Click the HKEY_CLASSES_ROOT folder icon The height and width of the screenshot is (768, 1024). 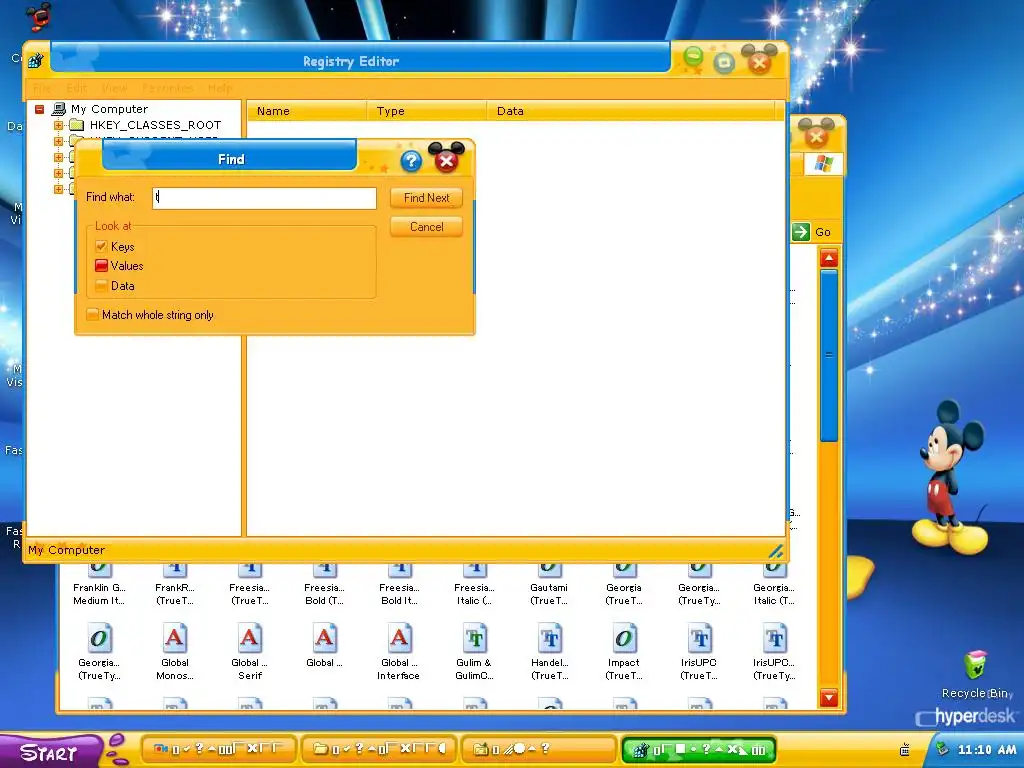pyautogui.click(x=77, y=125)
